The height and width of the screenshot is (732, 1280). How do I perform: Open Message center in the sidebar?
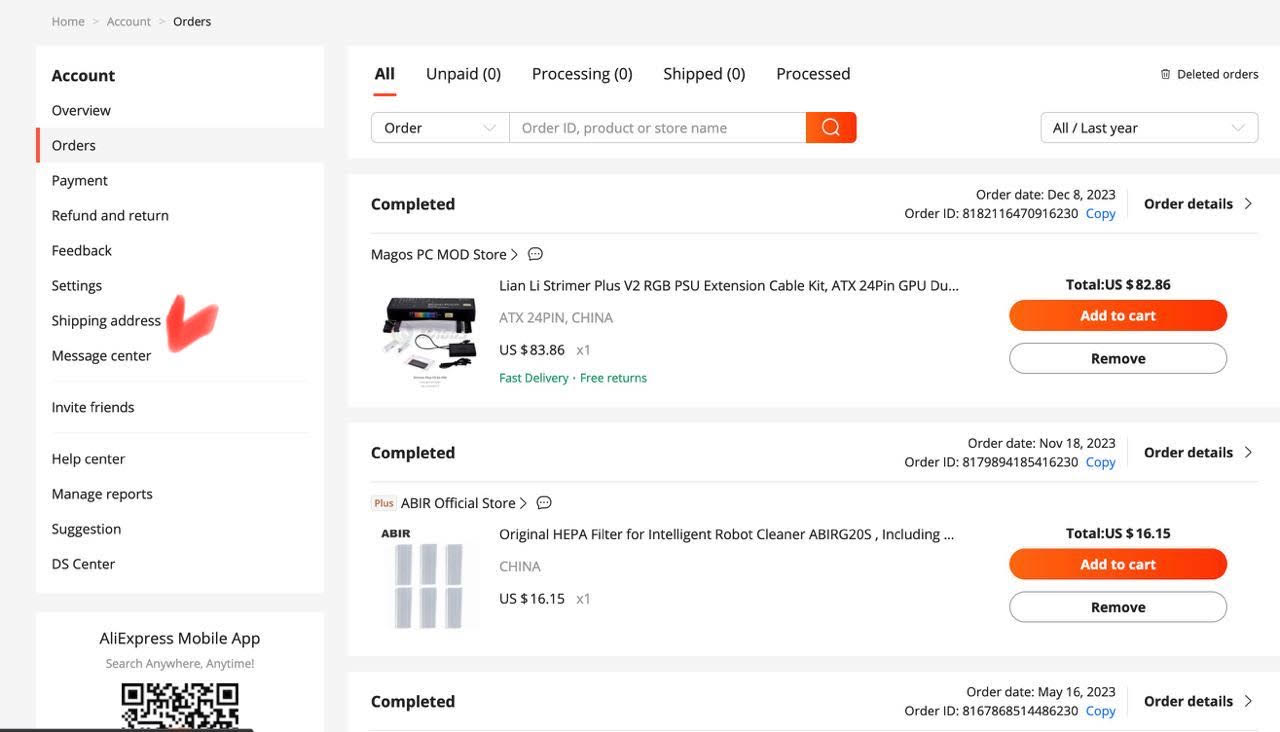[101, 355]
